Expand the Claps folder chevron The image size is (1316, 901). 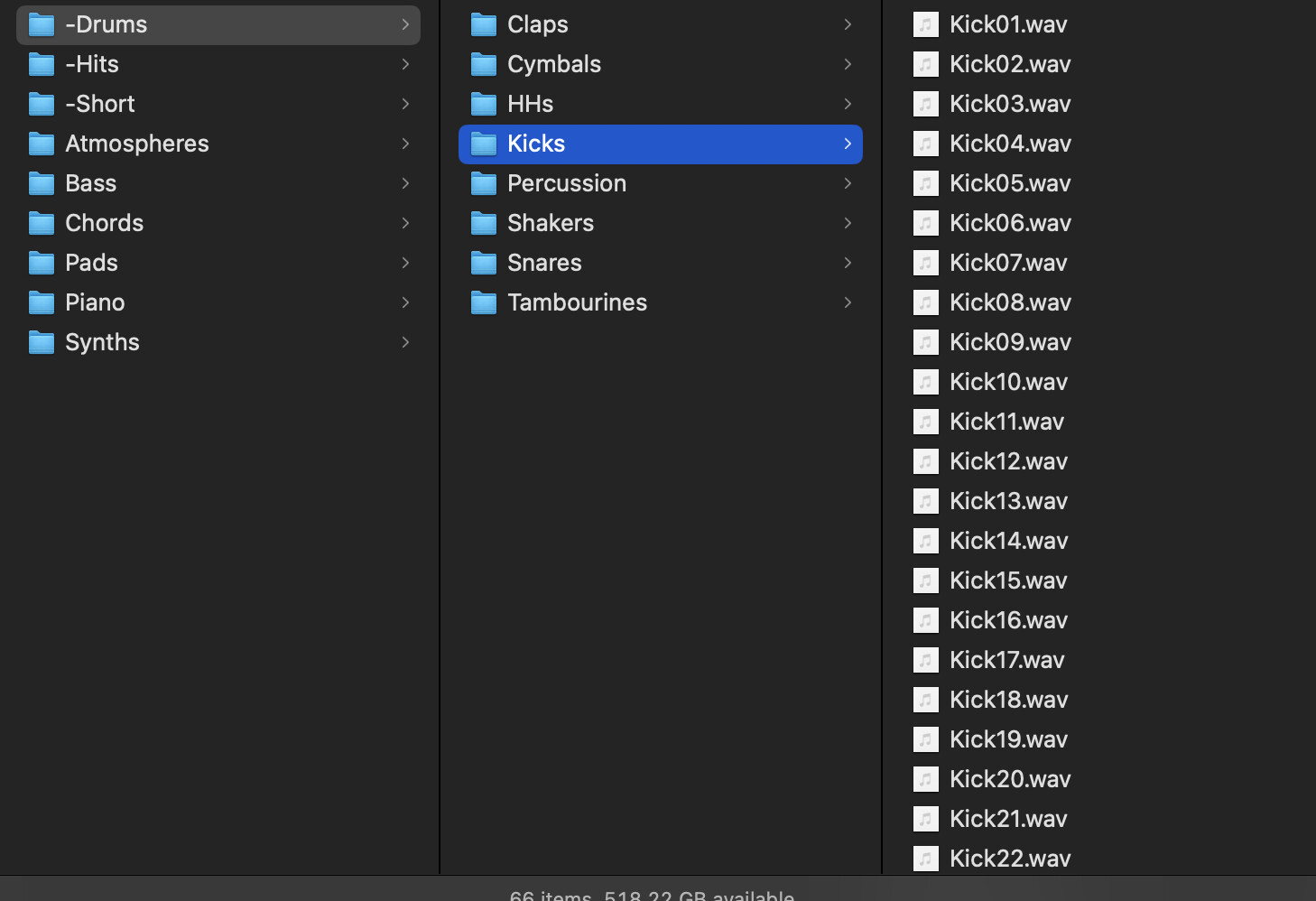848,24
